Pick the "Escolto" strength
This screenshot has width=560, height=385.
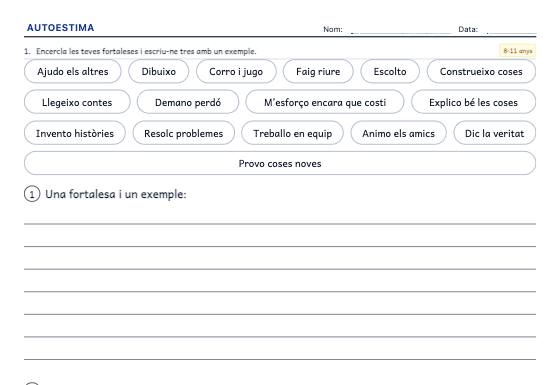tap(390, 71)
